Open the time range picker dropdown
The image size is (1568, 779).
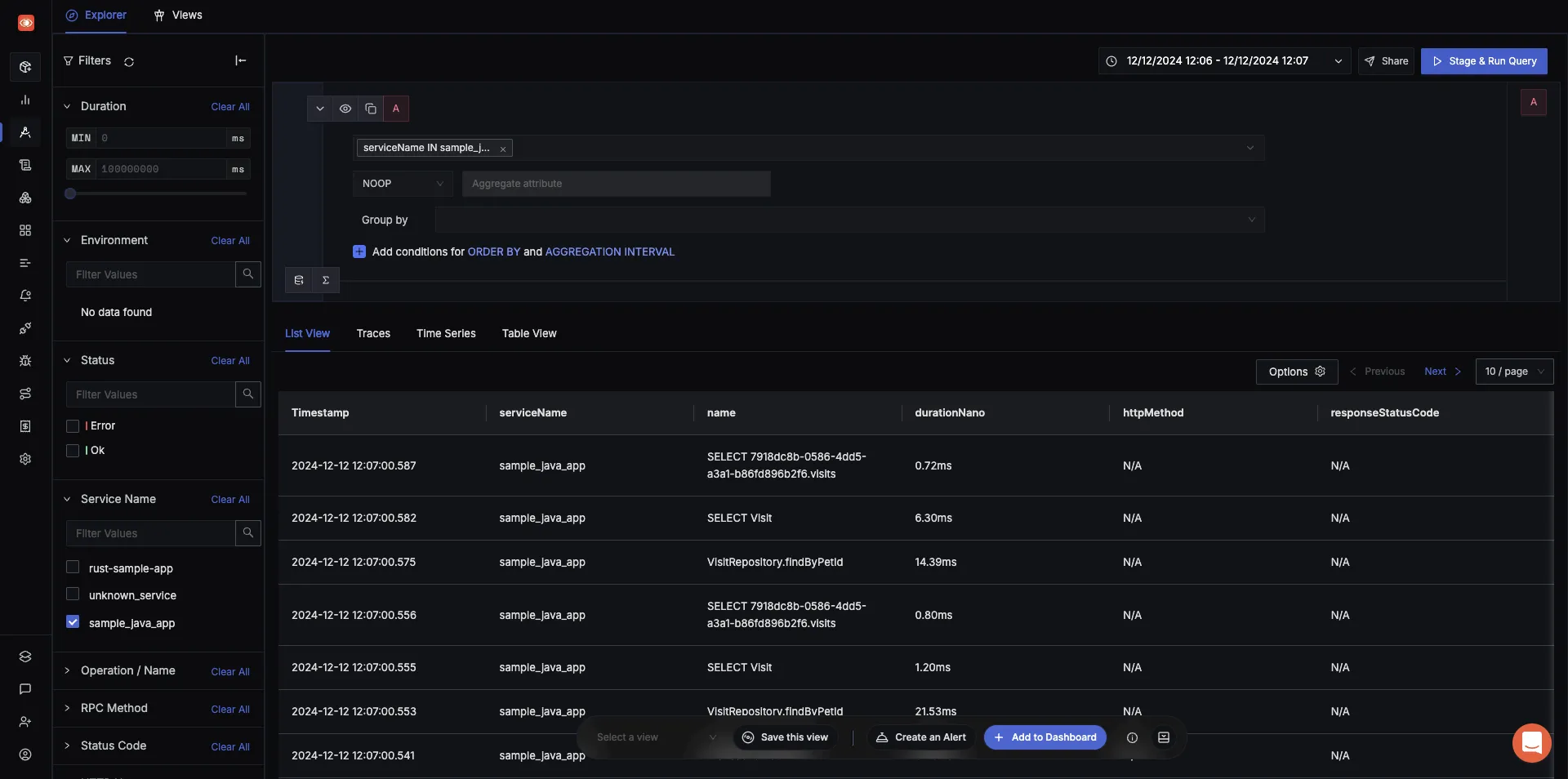pos(1224,61)
